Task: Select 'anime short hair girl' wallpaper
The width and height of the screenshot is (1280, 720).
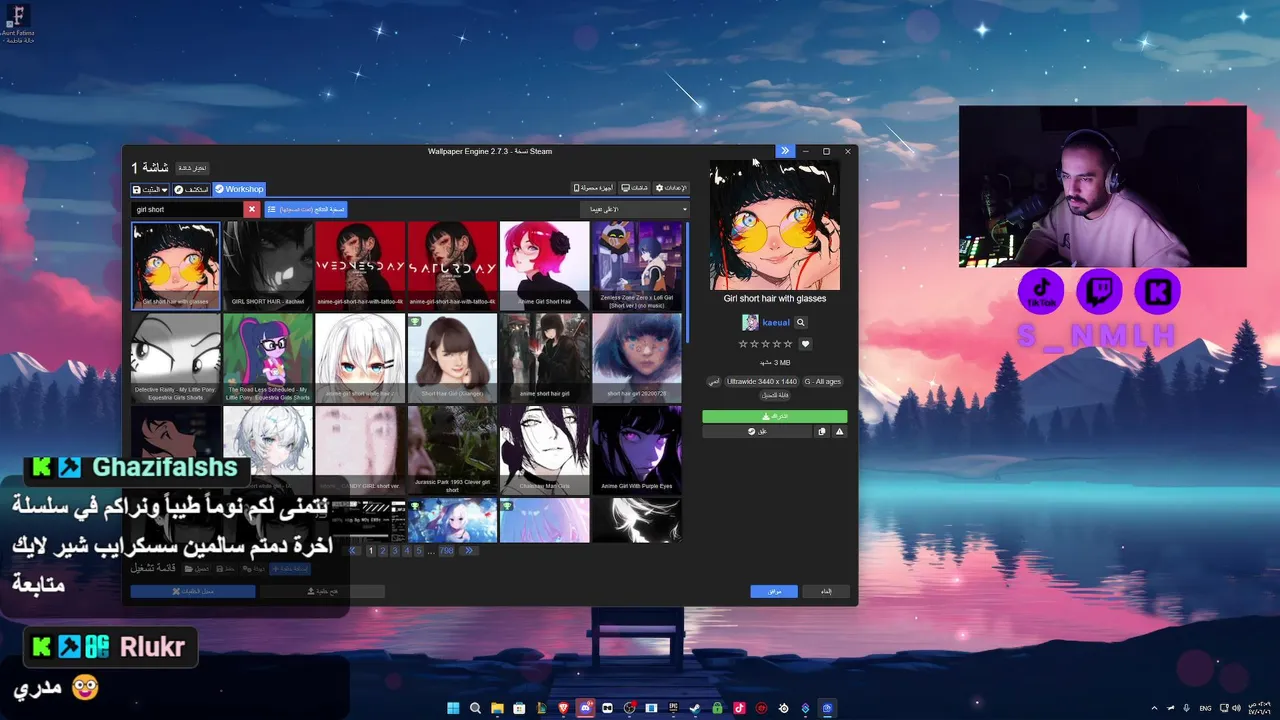Action: click(x=544, y=358)
